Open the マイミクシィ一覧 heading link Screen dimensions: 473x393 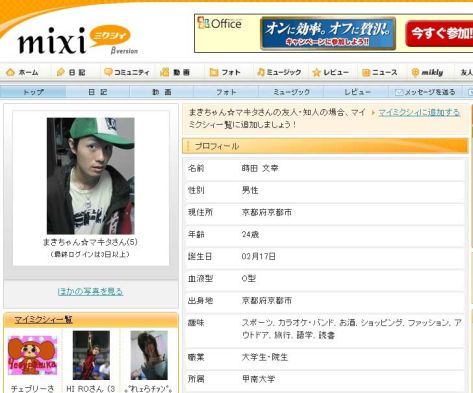(43, 320)
